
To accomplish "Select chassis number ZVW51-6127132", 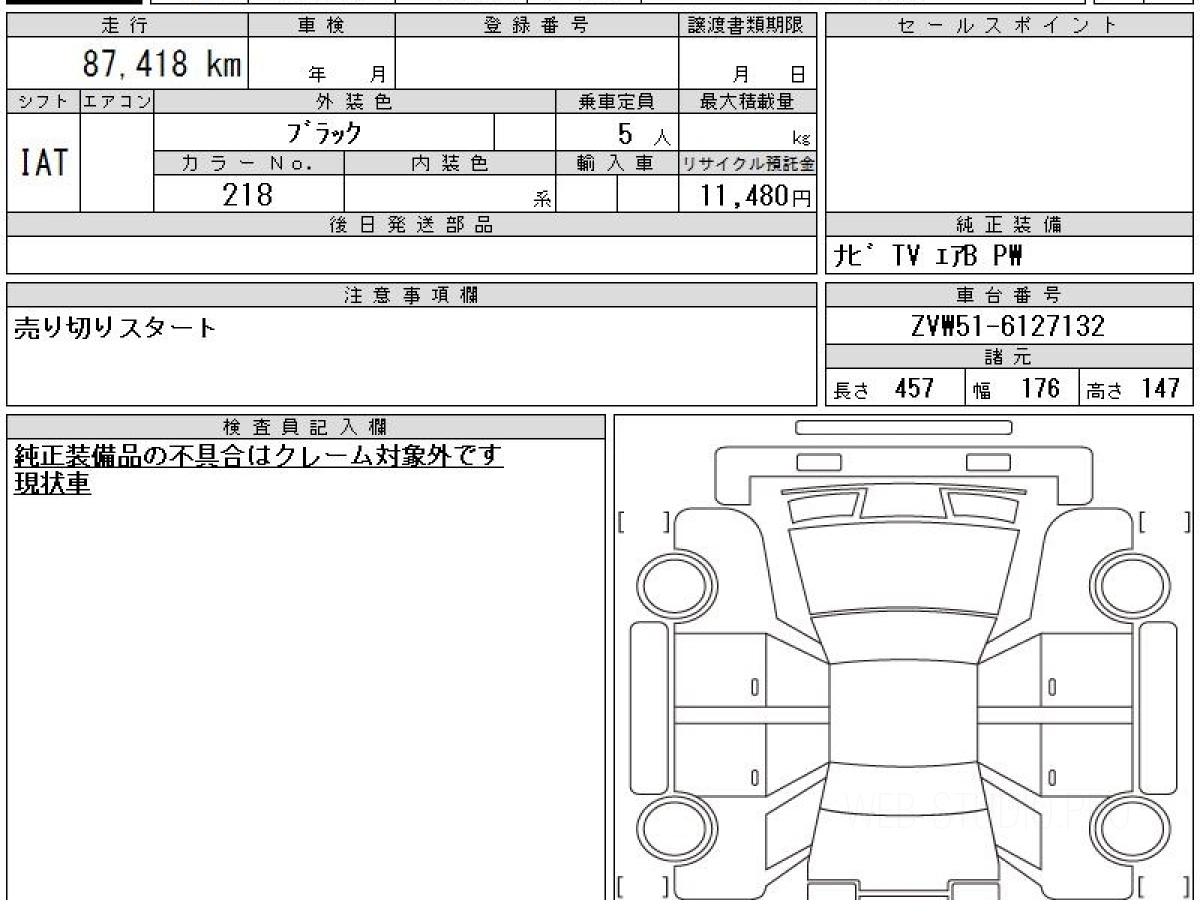I will [x=1008, y=326].
